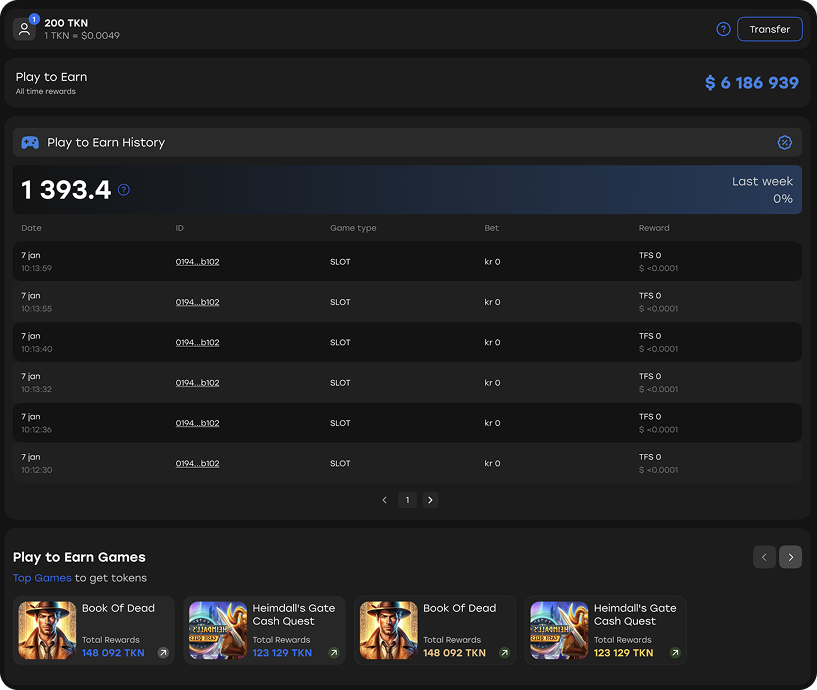Open the arrow icon on last Heimdall's Gate card

(675, 653)
